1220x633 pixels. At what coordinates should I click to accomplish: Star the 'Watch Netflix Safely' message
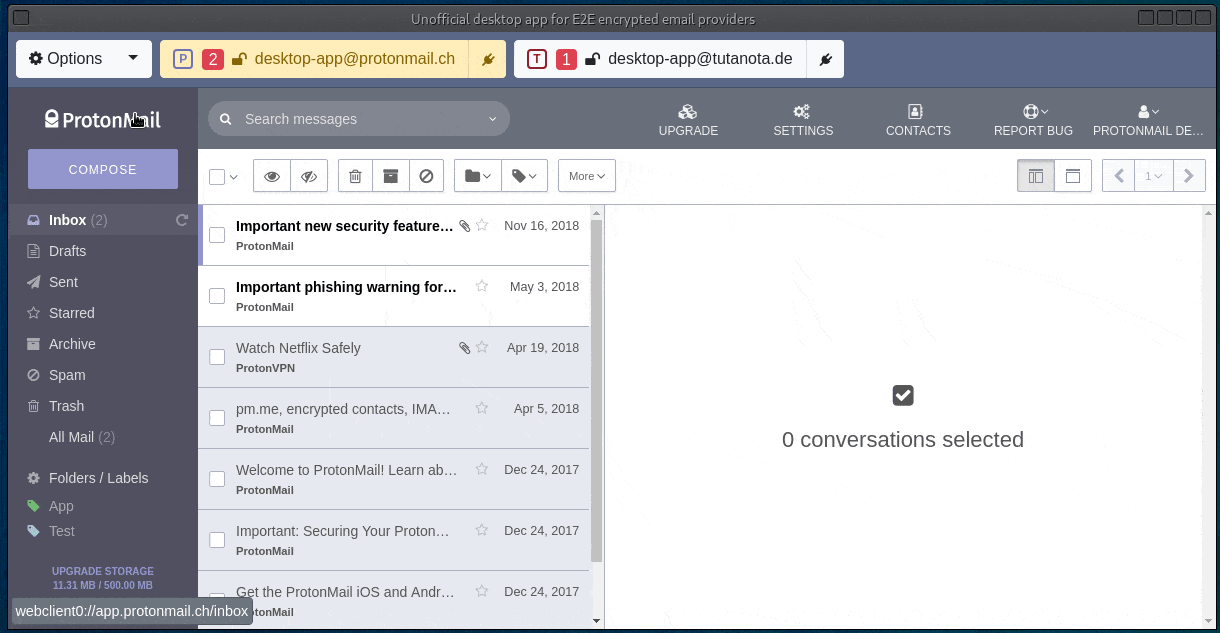[482, 348]
